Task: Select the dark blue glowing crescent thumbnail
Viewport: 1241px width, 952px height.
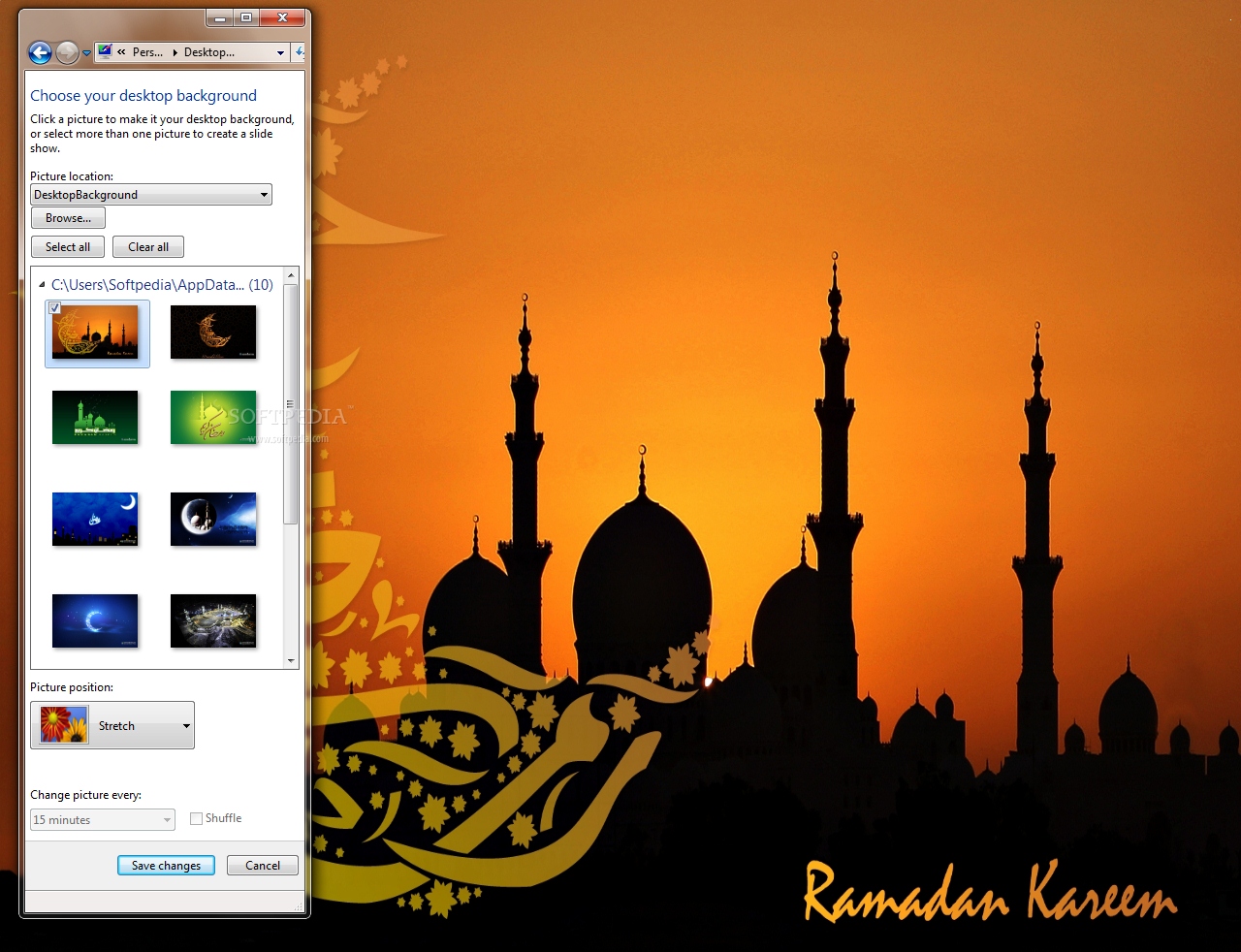Action: tap(95, 621)
